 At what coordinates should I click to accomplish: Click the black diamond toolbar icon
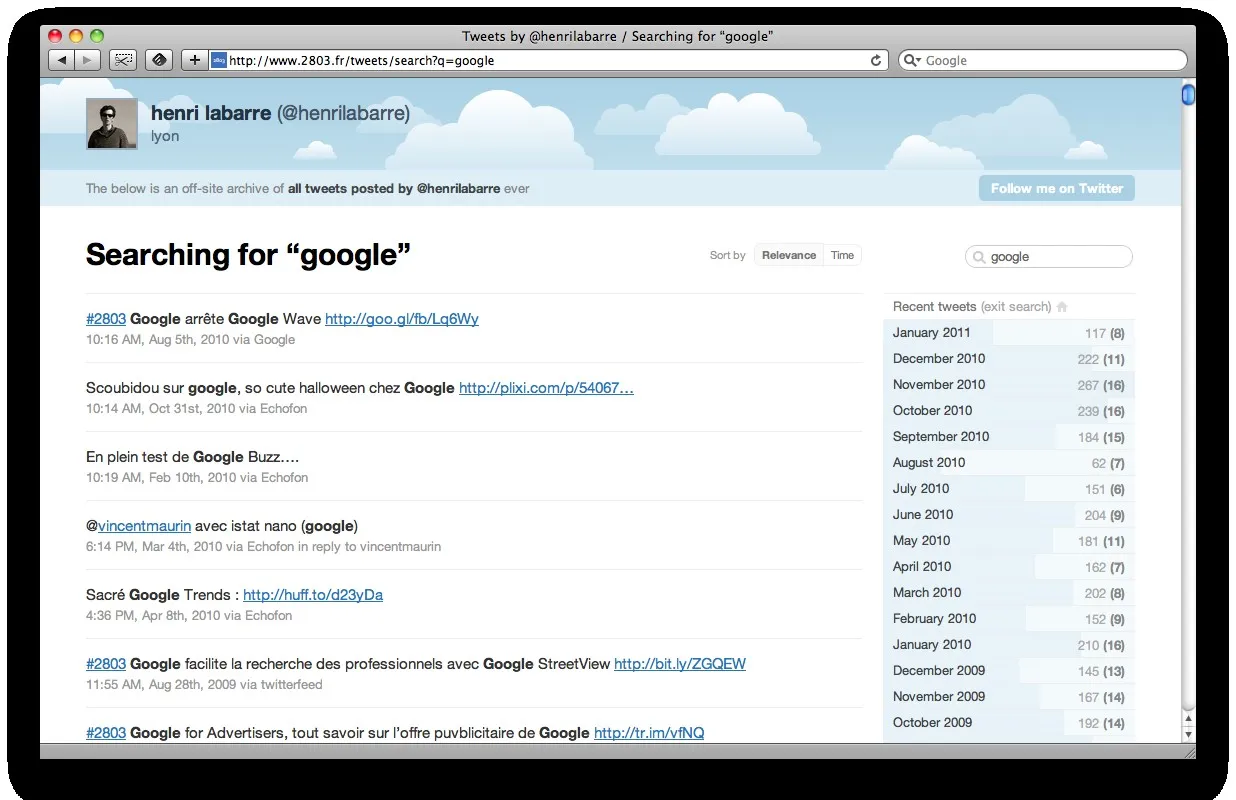[159, 60]
